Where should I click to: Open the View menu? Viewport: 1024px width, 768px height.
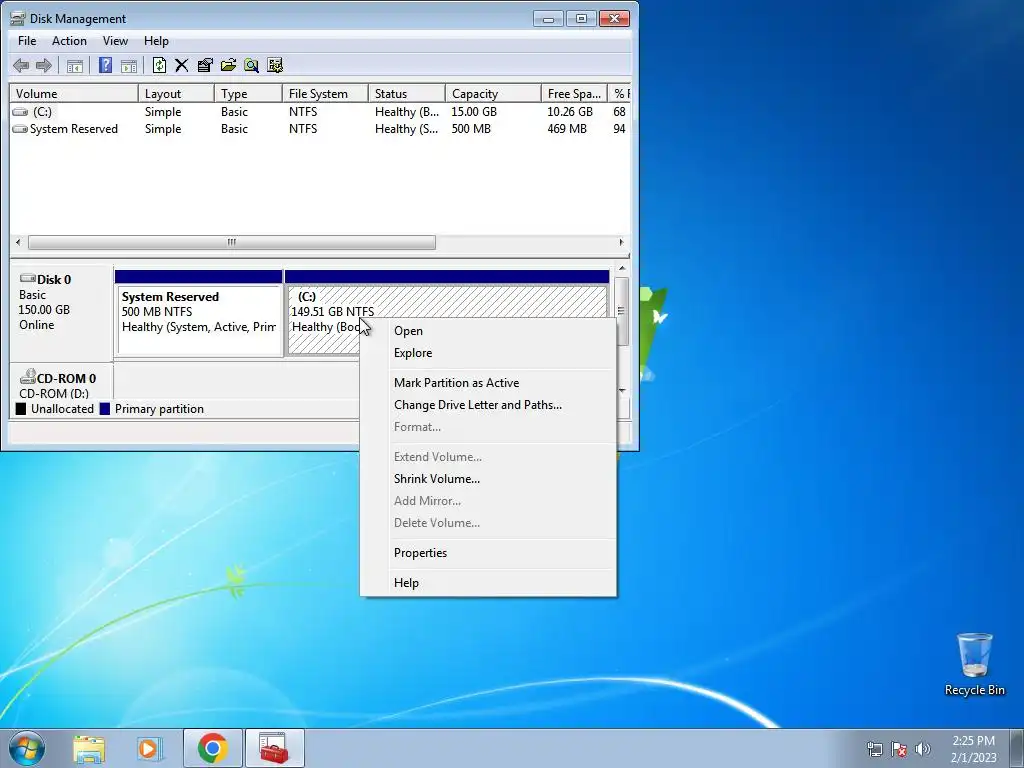click(115, 40)
